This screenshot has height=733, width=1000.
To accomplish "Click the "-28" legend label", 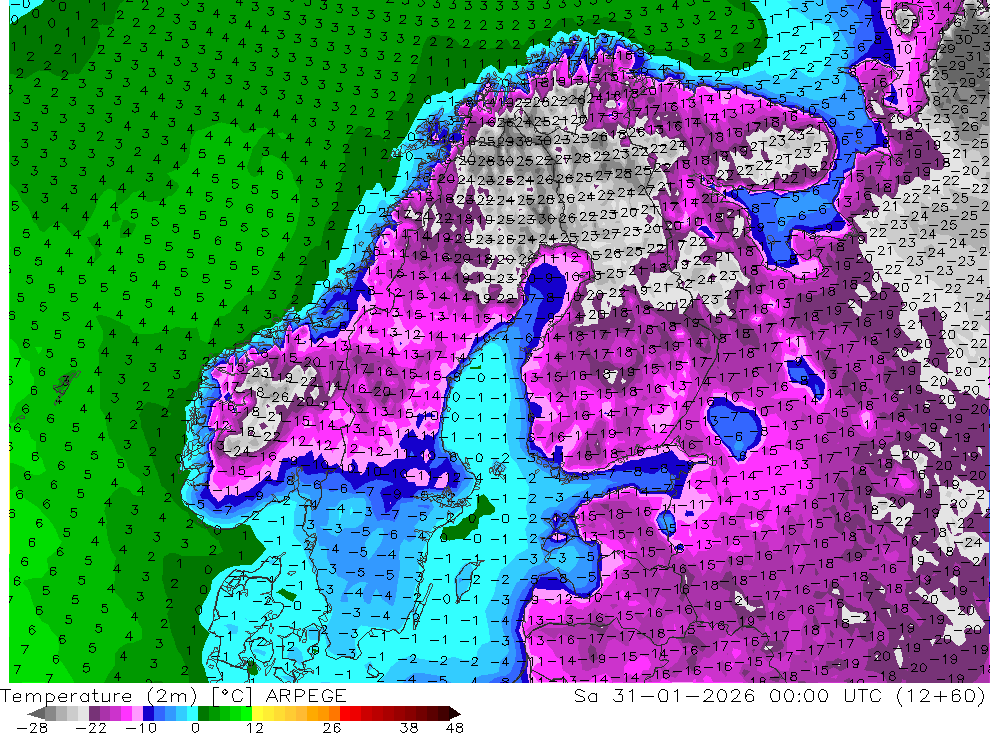I will pyautogui.click(x=32, y=728).
